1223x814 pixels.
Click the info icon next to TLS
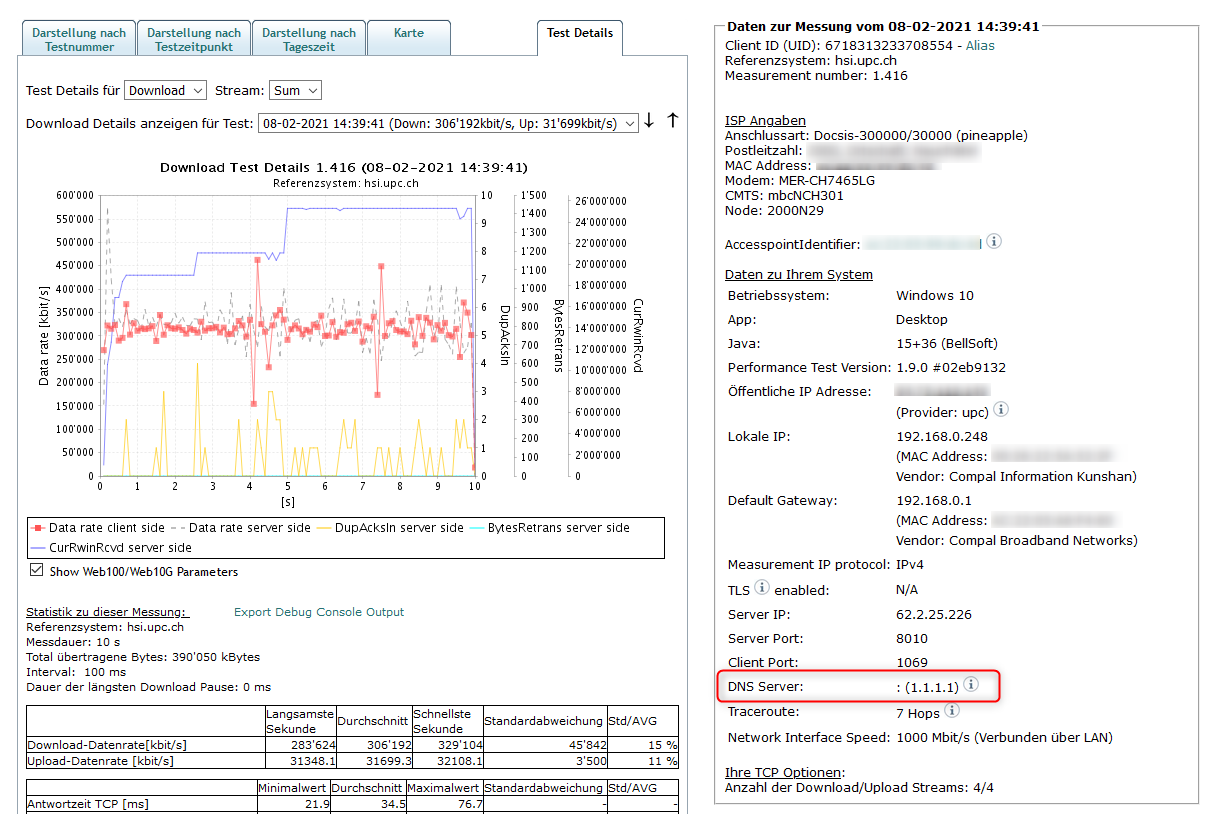click(x=762, y=588)
